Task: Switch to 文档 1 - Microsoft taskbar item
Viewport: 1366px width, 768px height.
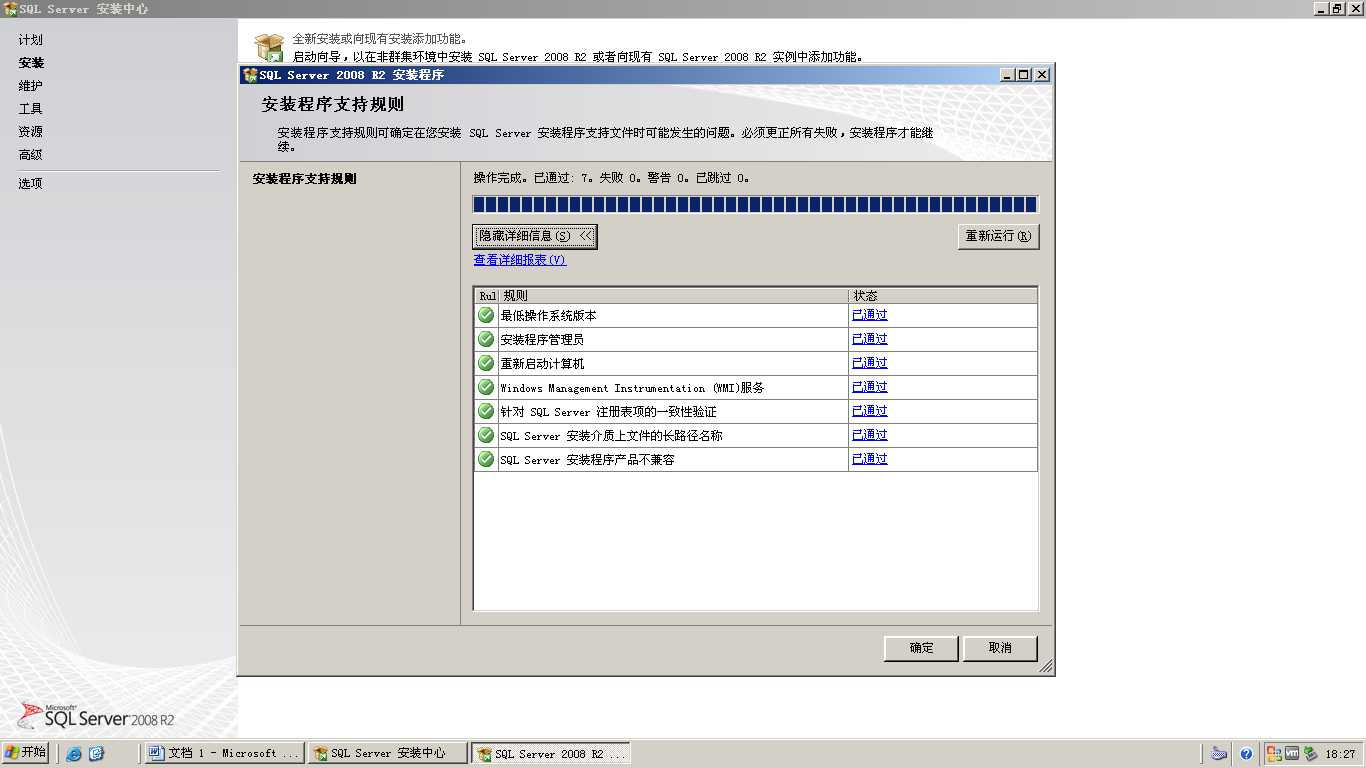Action: coord(225,753)
